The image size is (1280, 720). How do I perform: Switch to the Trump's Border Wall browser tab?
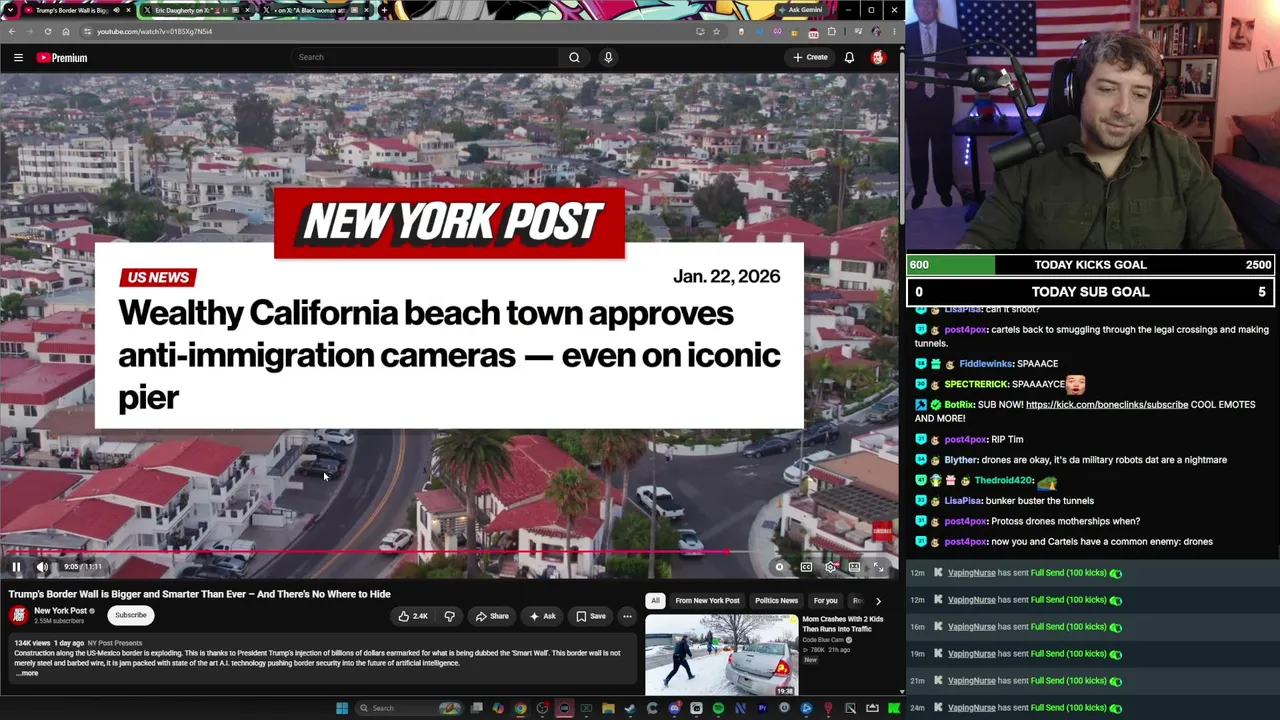coord(71,10)
